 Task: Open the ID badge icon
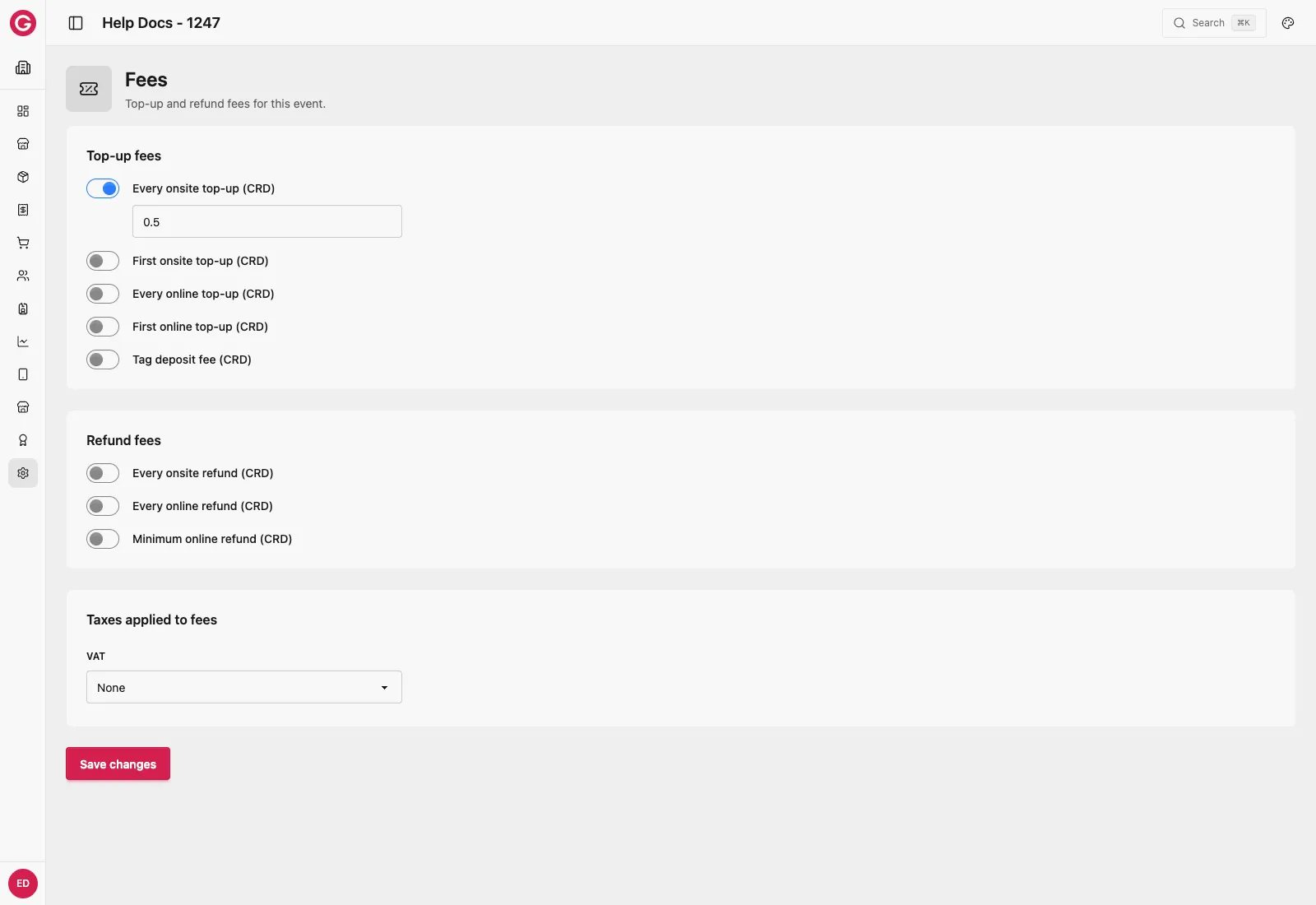point(23,309)
